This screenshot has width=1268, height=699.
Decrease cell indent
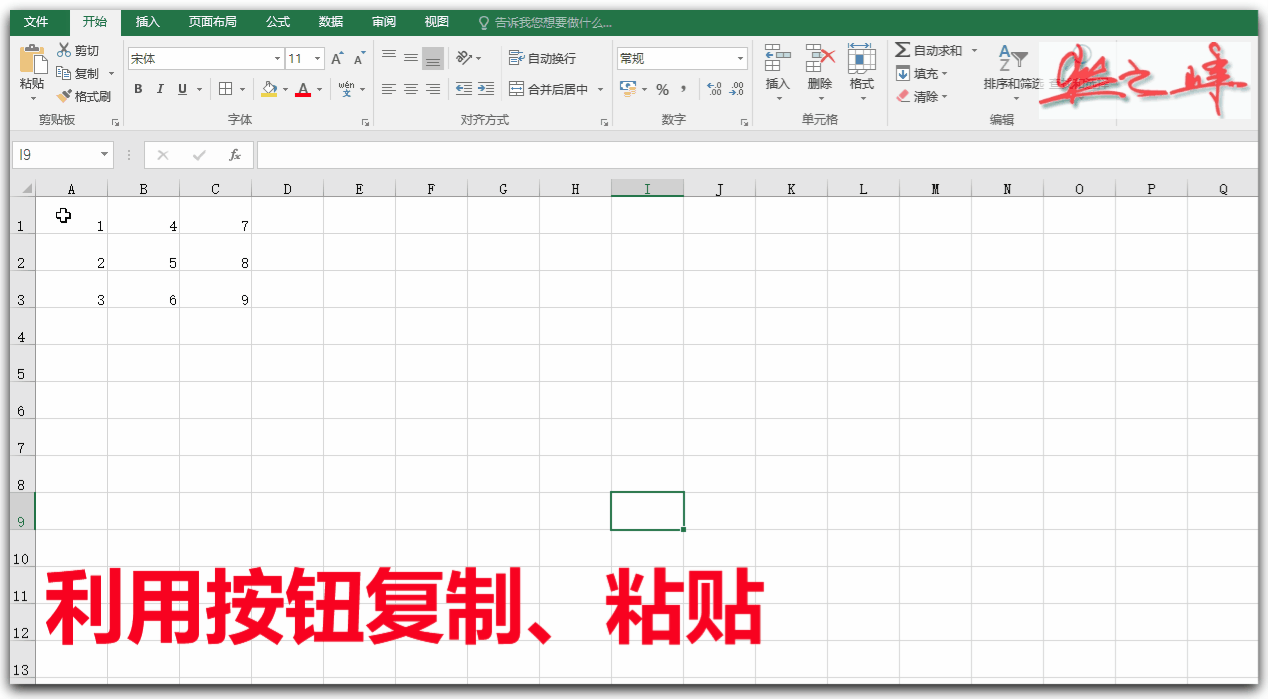point(464,89)
